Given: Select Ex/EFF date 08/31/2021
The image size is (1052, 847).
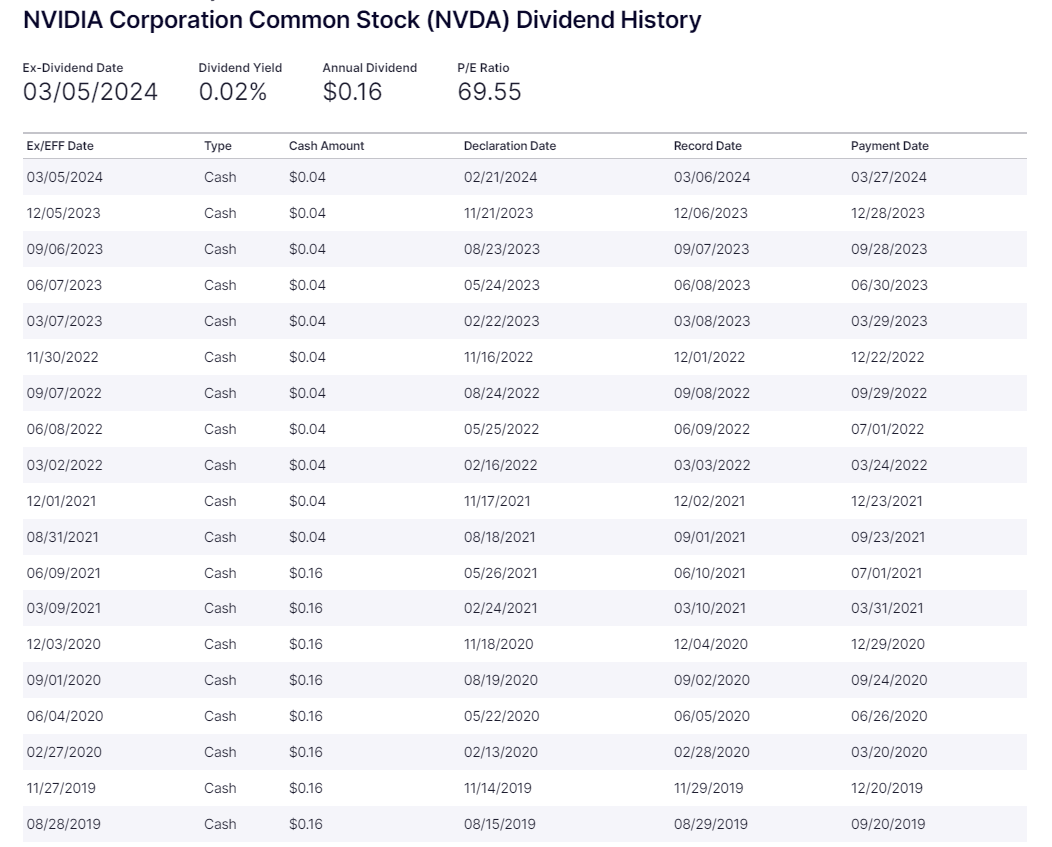Looking at the screenshot, I should click(x=63, y=538).
